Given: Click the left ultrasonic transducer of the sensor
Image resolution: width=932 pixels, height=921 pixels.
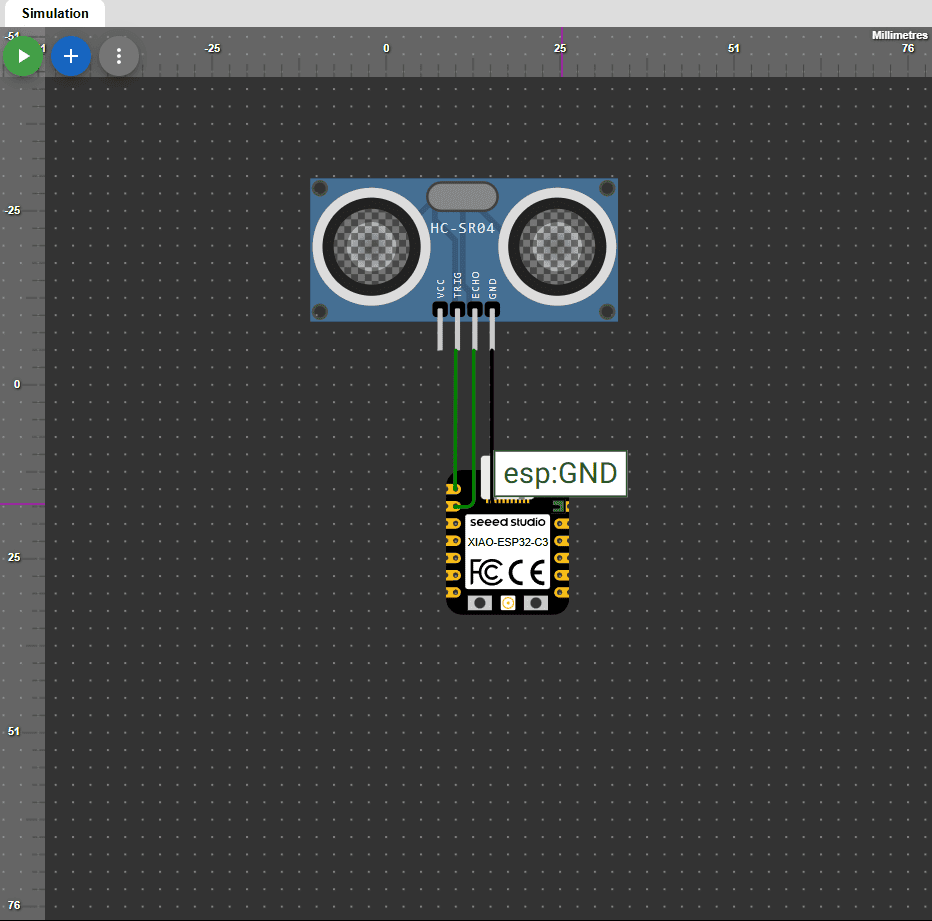Looking at the screenshot, I should 371,246.
